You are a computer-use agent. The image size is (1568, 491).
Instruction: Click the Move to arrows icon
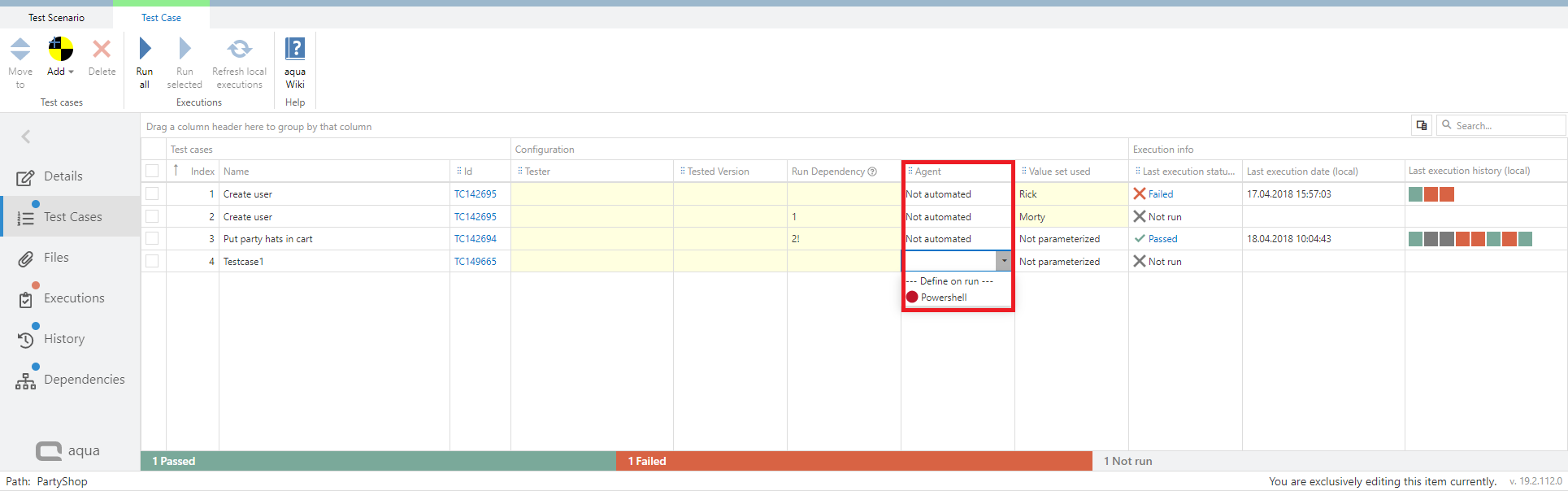[20, 50]
